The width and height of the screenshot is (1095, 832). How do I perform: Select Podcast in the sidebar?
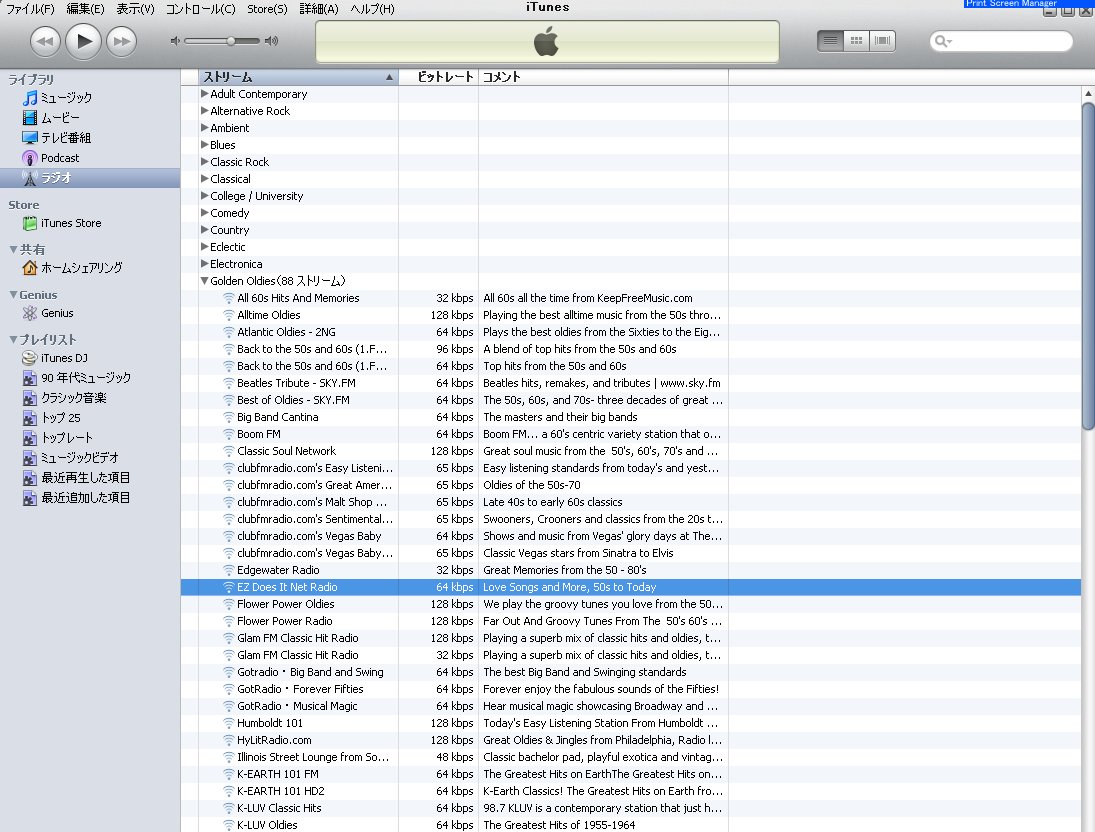(60, 158)
